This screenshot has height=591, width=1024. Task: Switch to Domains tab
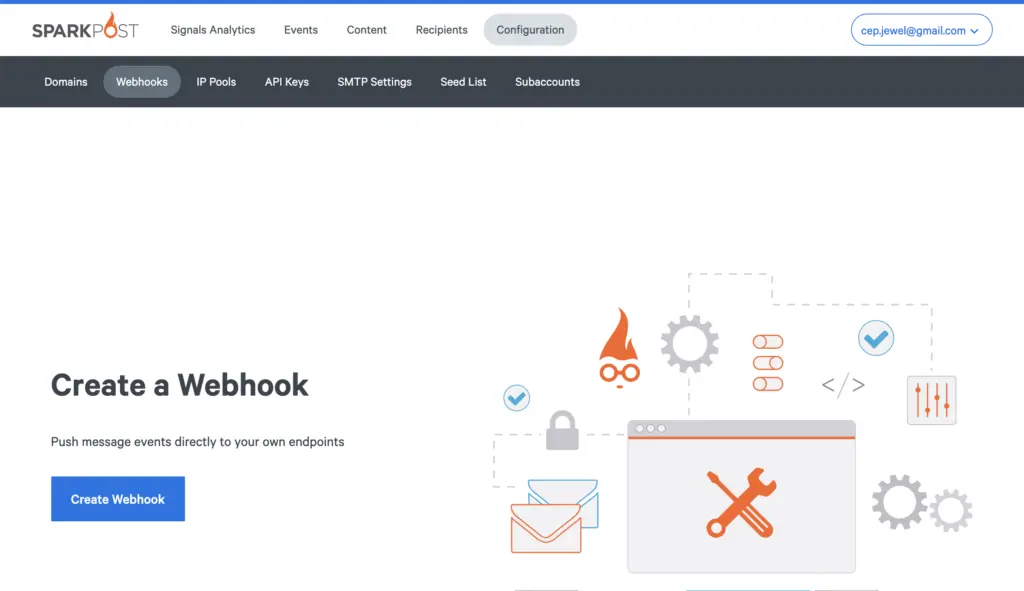click(x=66, y=82)
